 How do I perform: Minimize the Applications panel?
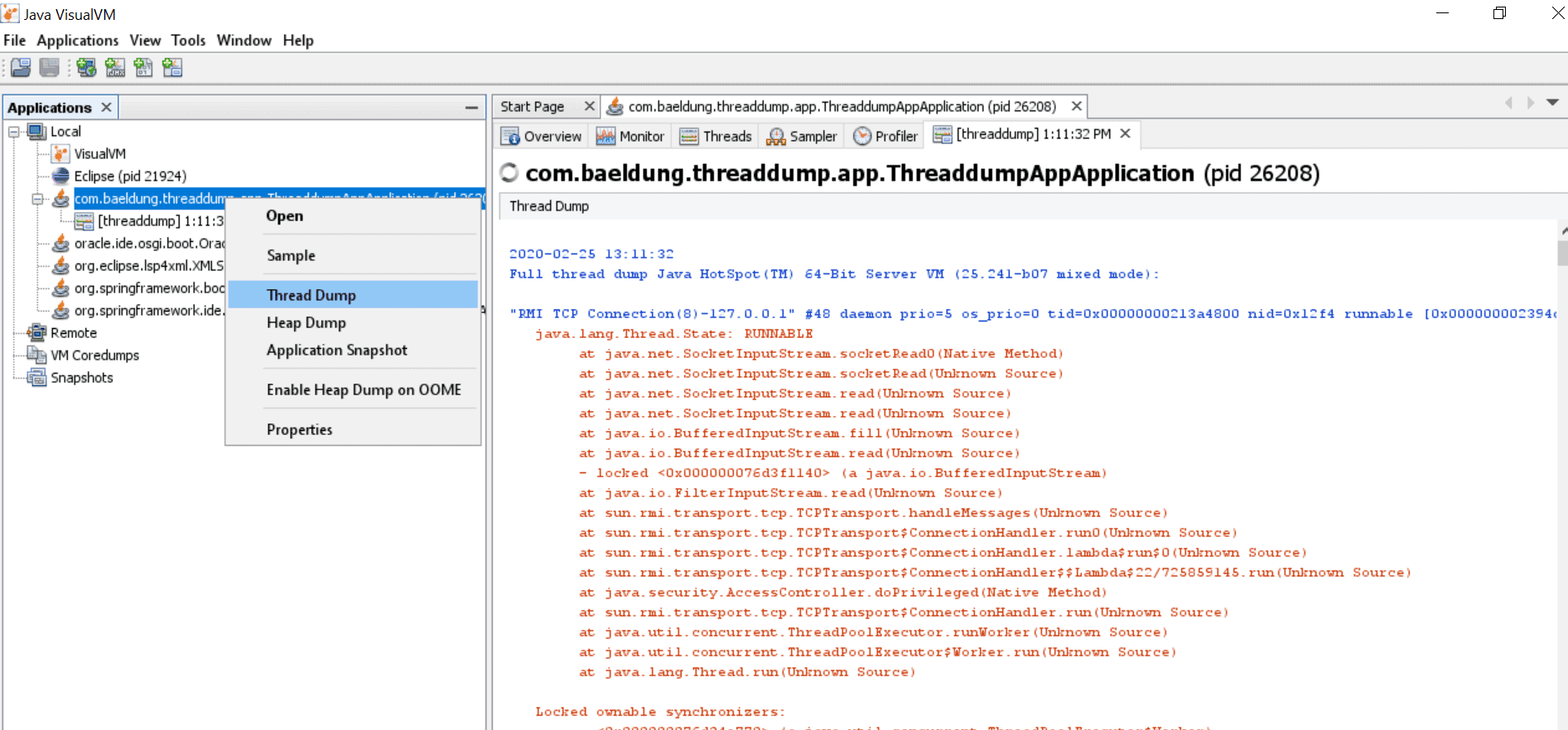click(x=471, y=108)
